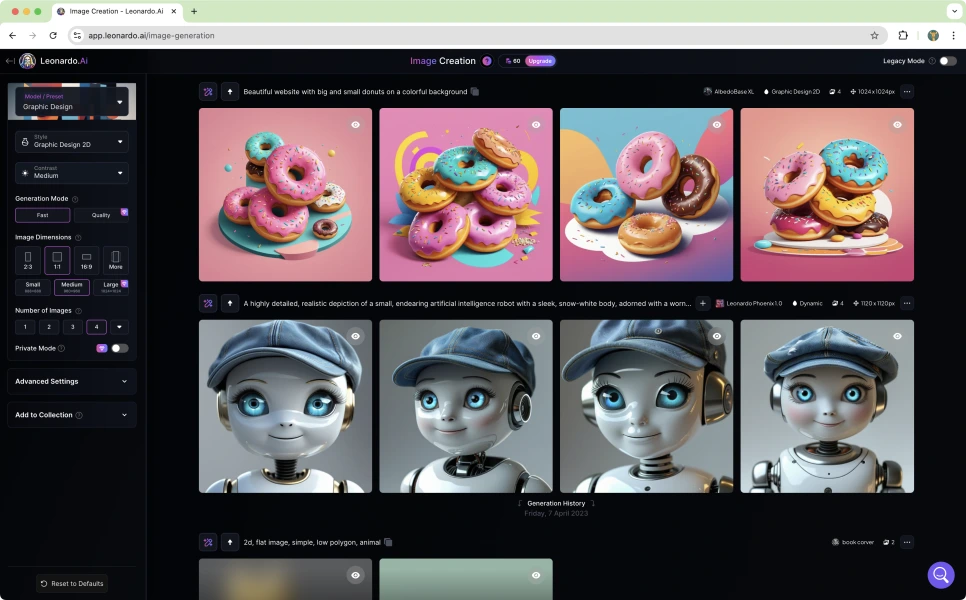The height and width of the screenshot is (600, 966).
Task: Toggle visibility of the fourth robot image
Action: (x=897, y=336)
